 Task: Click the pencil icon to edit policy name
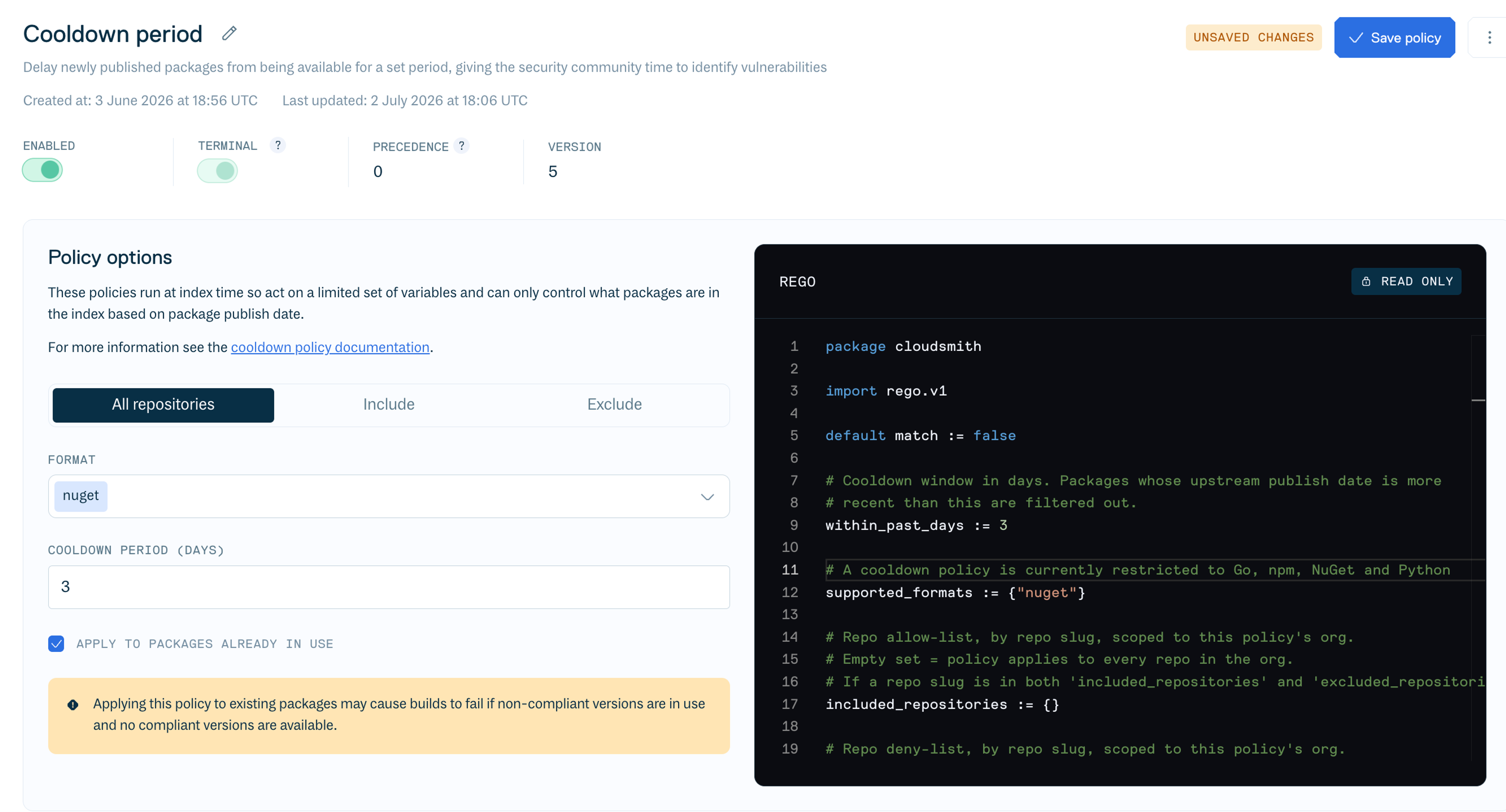(x=229, y=33)
